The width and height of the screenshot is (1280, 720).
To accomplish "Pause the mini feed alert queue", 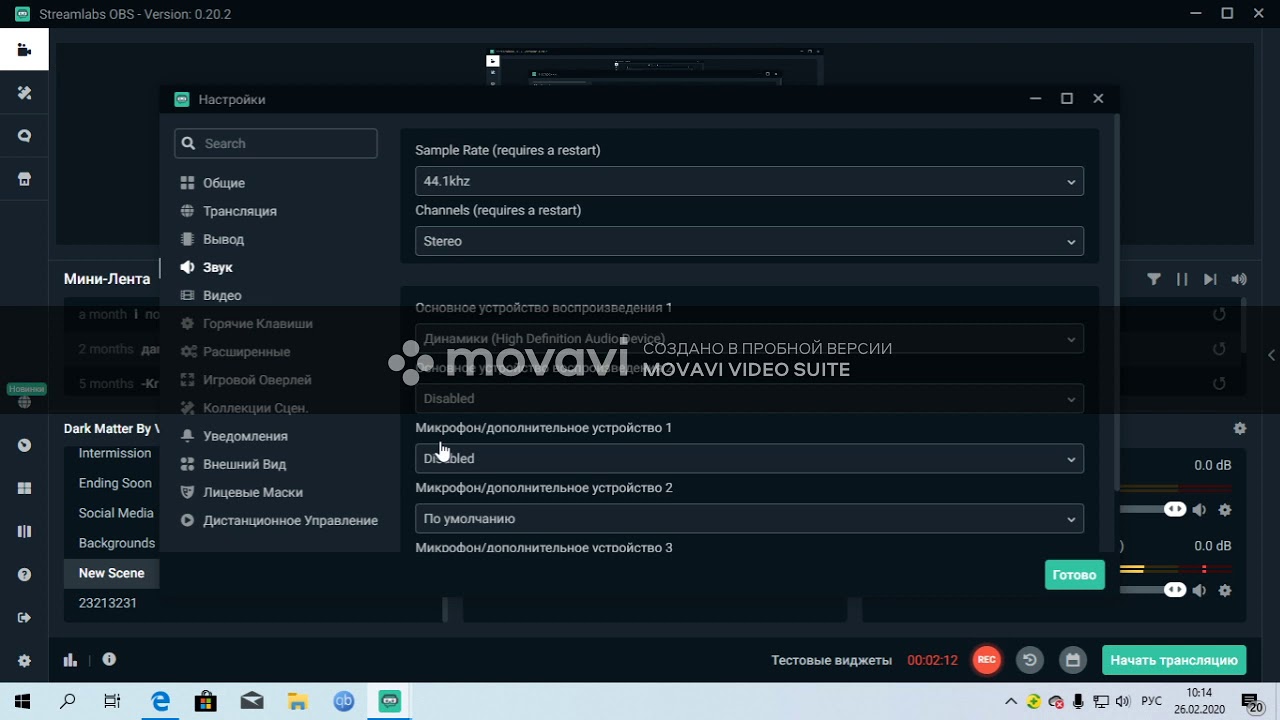I will [x=1182, y=279].
